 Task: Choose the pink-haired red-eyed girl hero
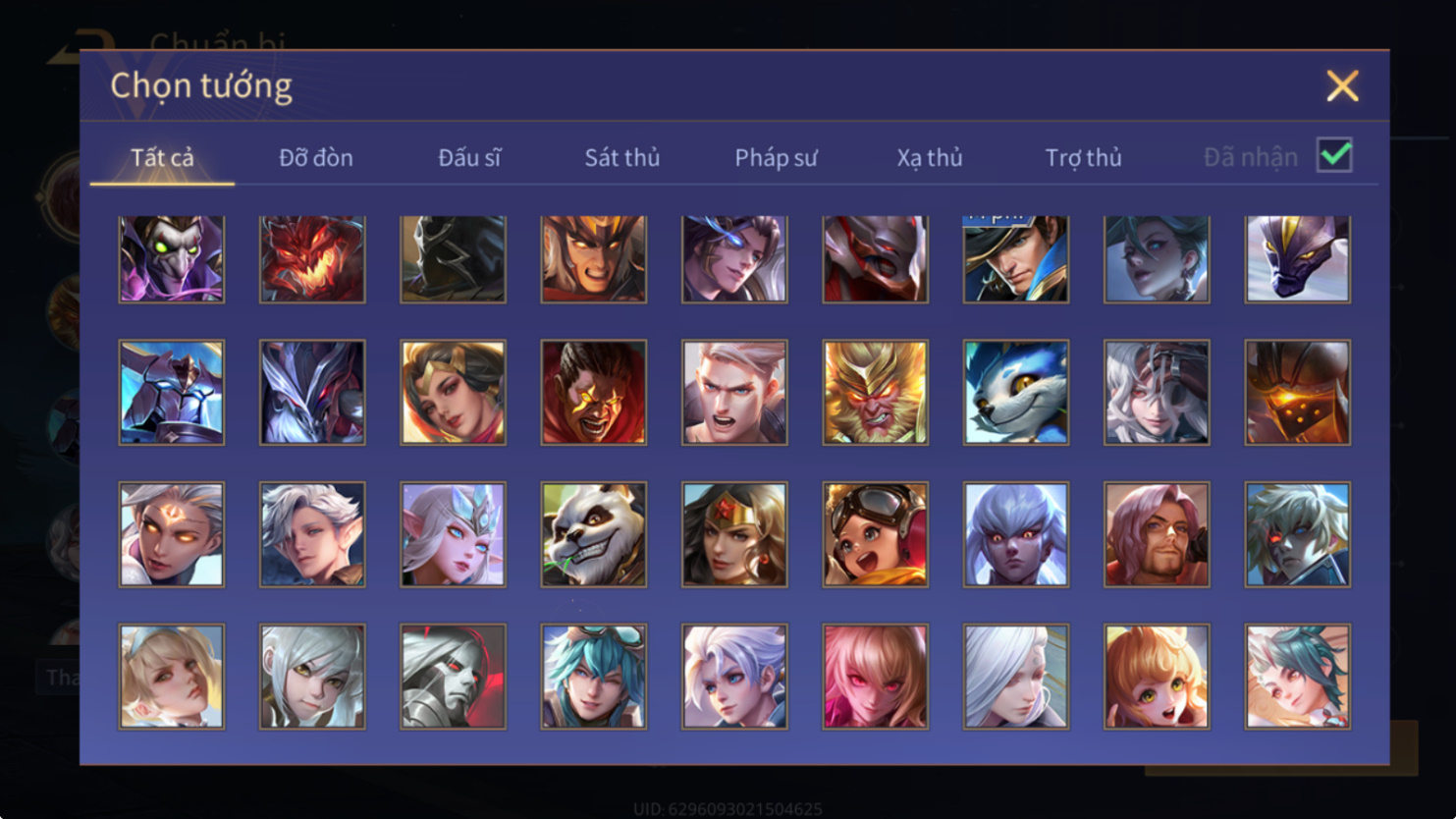[x=875, y=677]
